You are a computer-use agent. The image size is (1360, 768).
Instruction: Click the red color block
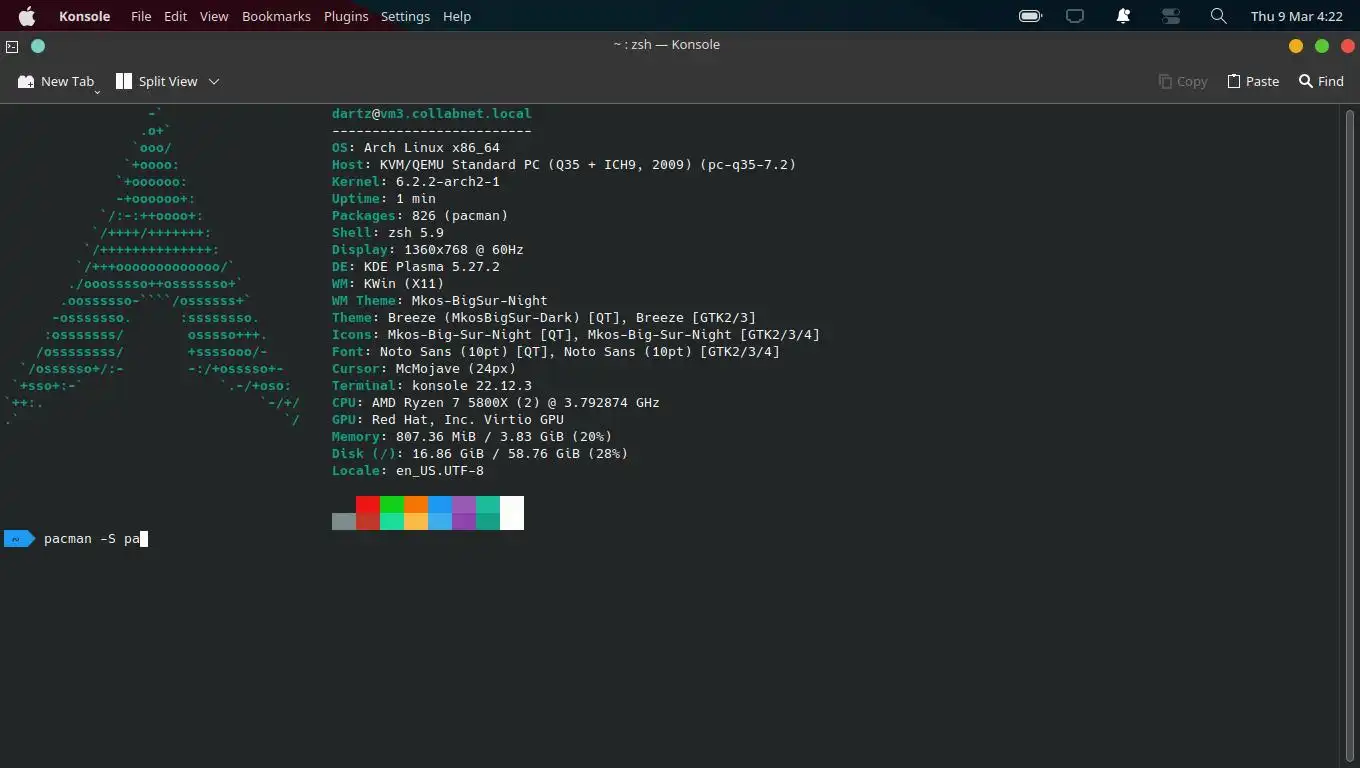pyautogui.click(x=368, y=504)
